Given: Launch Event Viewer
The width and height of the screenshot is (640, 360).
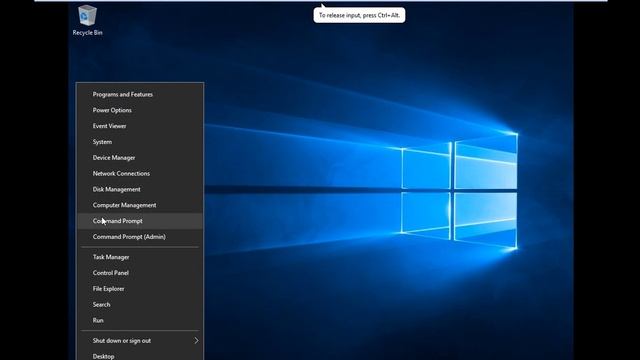Looking at the screenshot, I should tap(140, 126).
